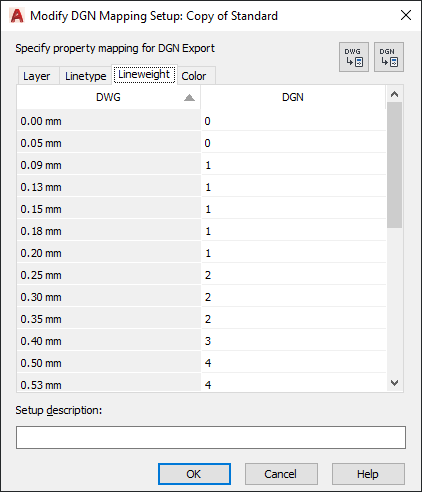This screenshot has height=492, width=422.
Task: Click the scrollbar down arrow
Action: click(394, 383)
